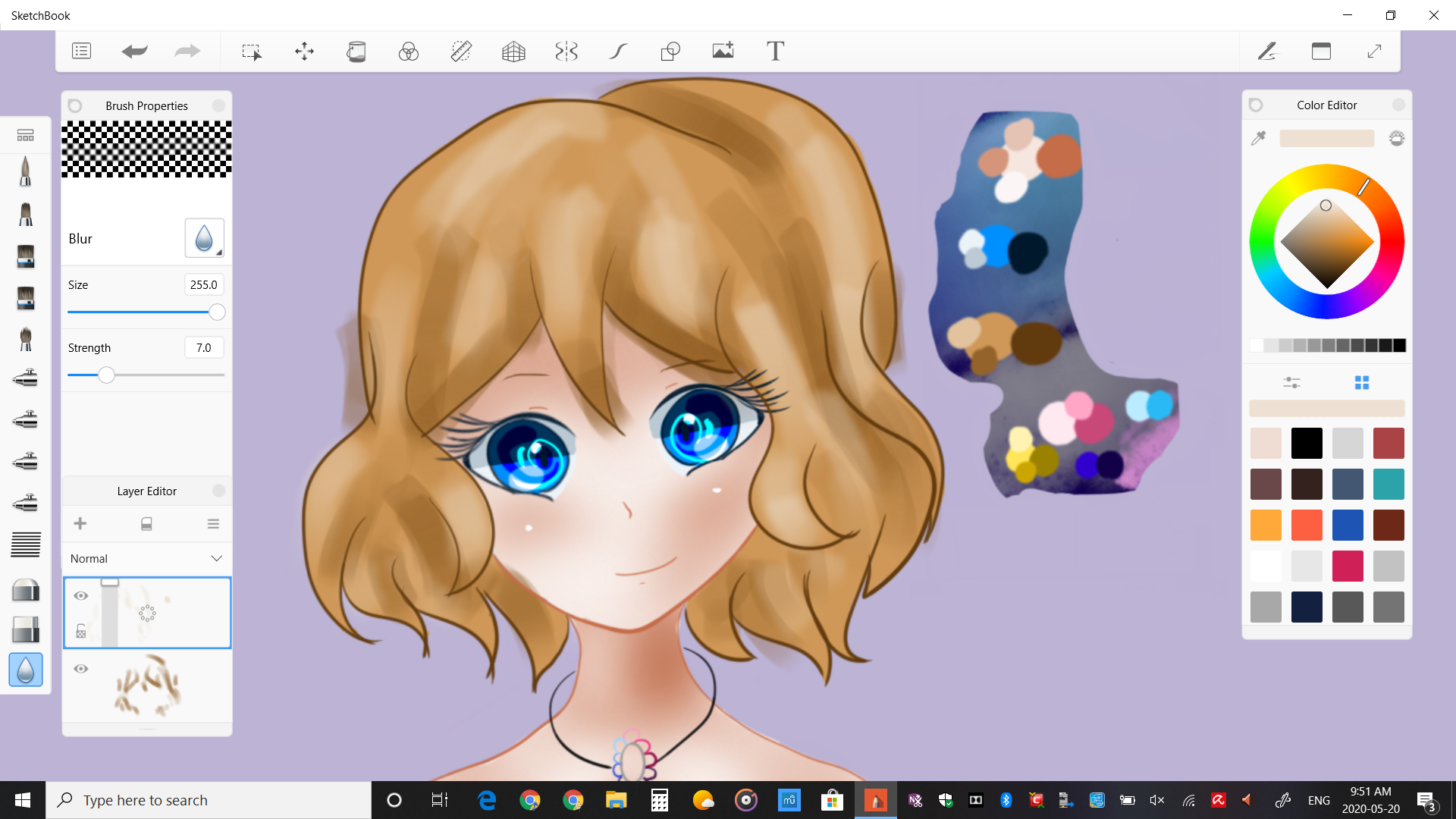1456x819 pixels.
Task: Add a new layer with plus icon
Action: coord(80,523)
